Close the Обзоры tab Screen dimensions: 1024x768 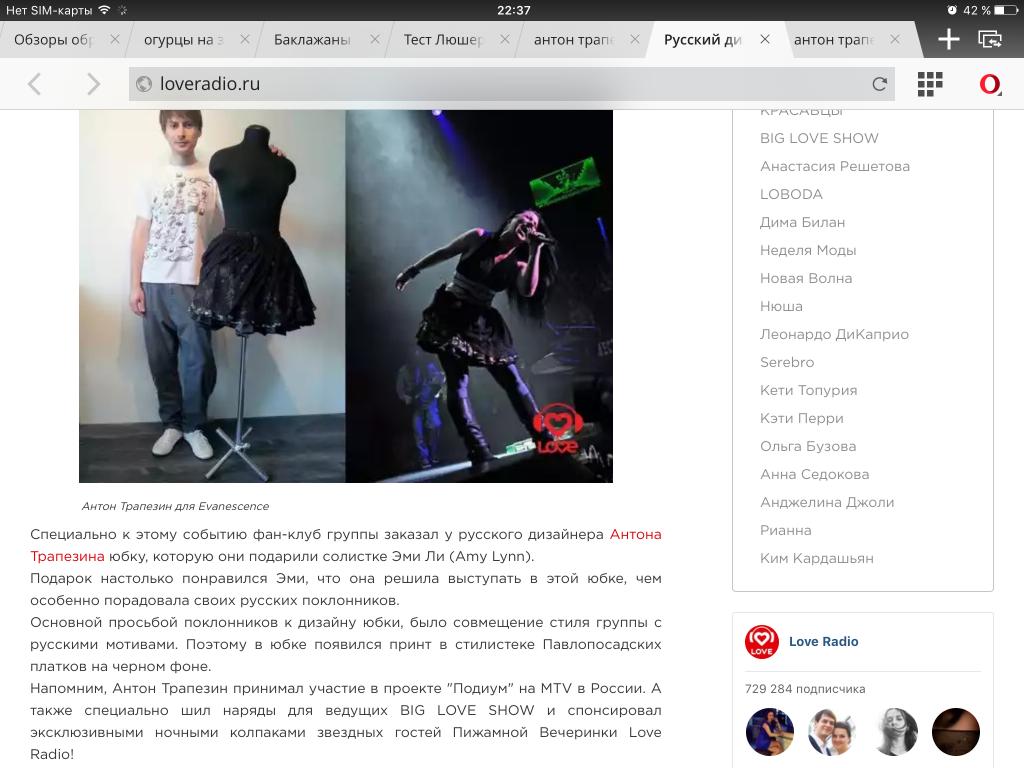(x=115, y=39)
